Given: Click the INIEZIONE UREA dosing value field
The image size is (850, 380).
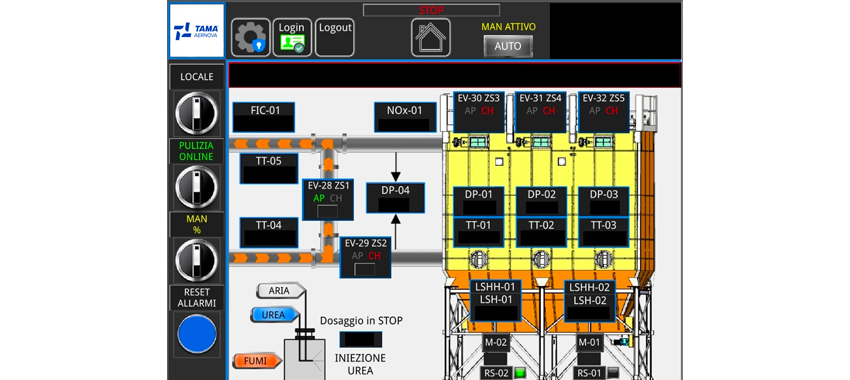Looking at the screenshot, I should pos(360,339).
